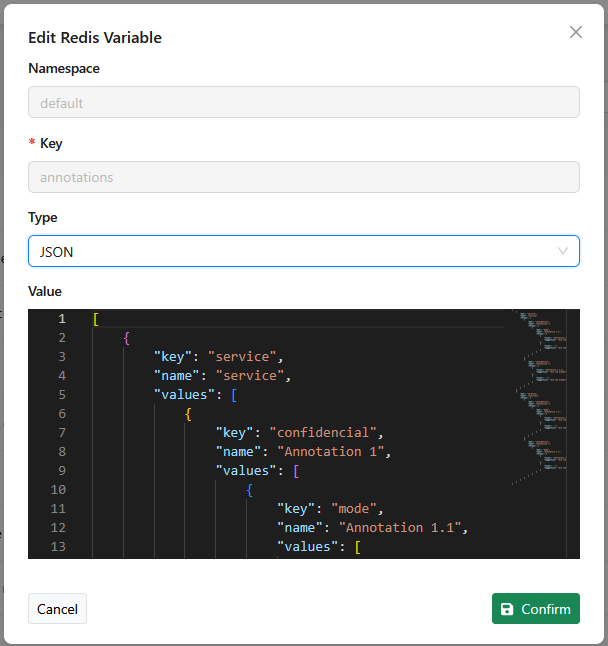Click Confirm to save the variable
Screen dimensions: 608x646
(536, 609)
